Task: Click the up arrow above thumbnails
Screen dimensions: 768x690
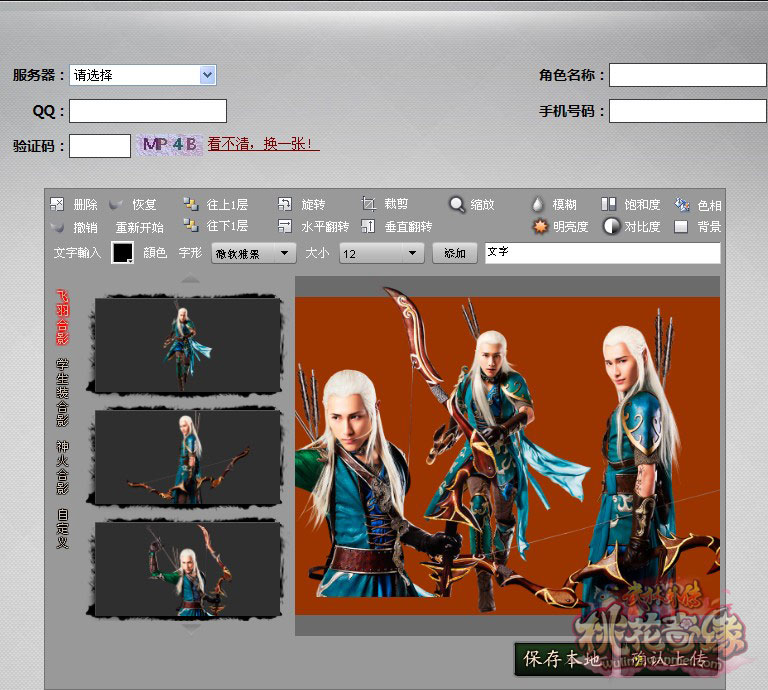Action: (x=190, y=279)
